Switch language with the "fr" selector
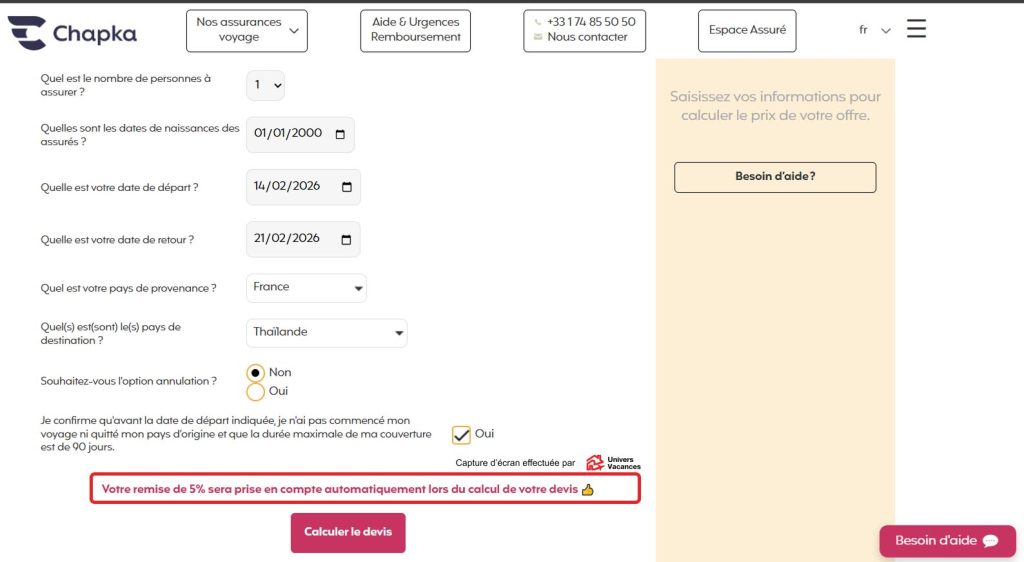 (874, 30)
